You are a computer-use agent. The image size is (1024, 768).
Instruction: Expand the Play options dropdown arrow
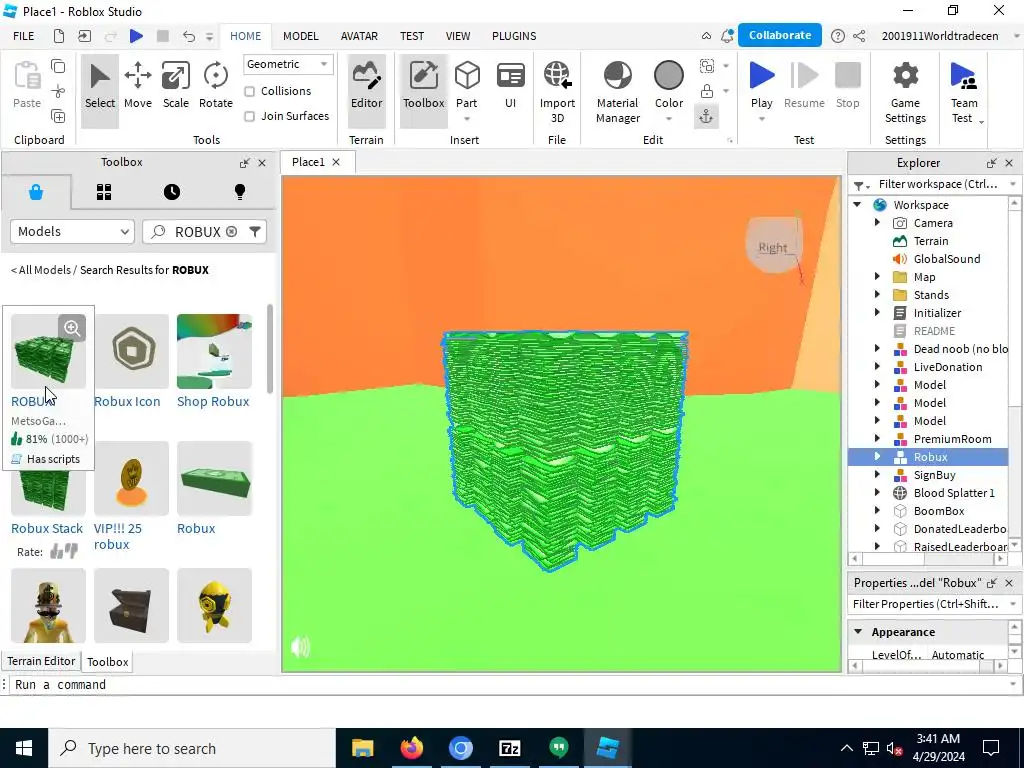761,119
